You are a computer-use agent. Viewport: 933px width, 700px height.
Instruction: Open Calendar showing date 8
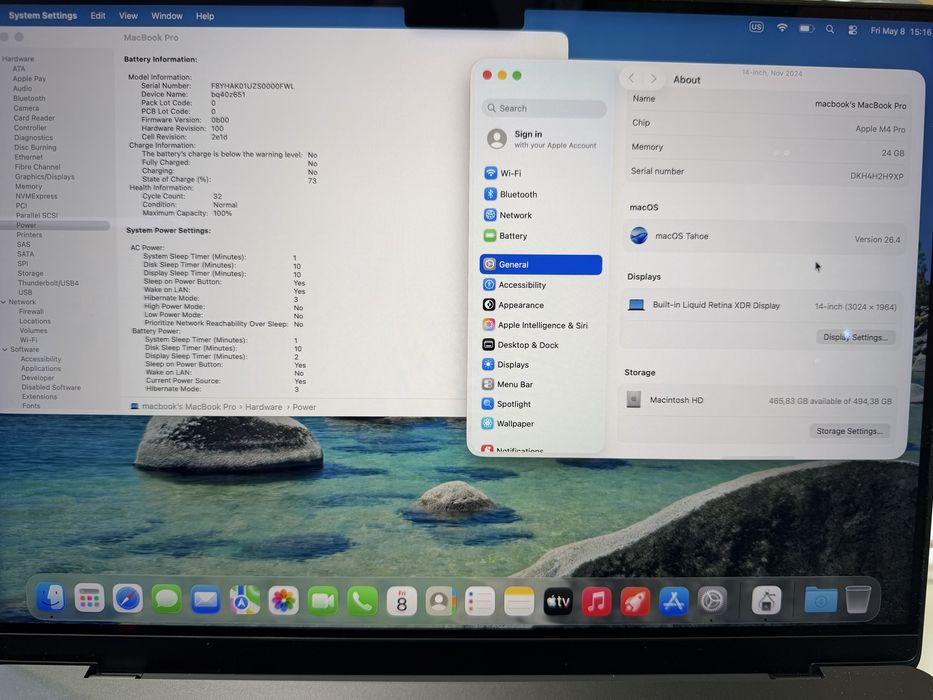tap(402, 602)
